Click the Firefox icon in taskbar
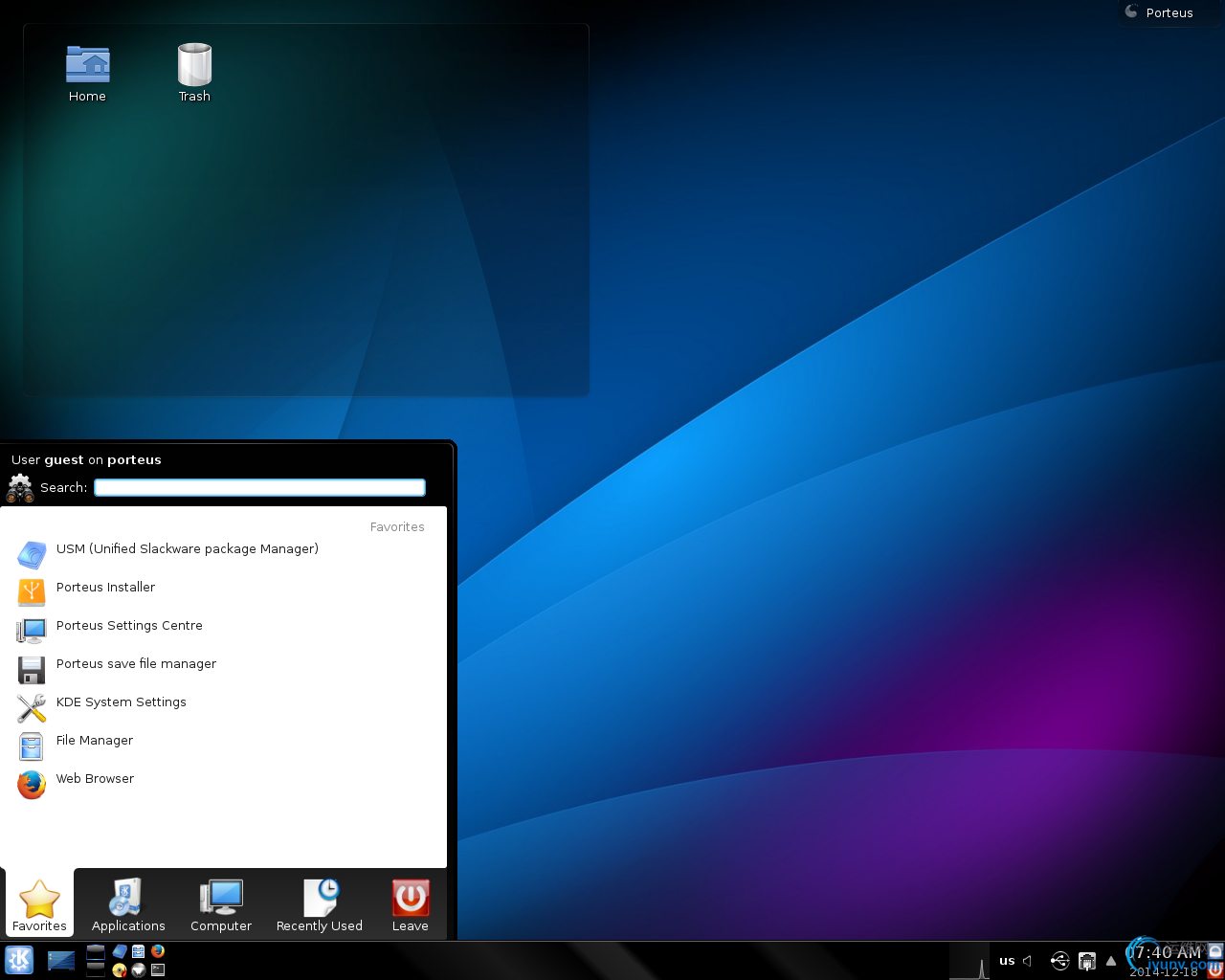 [158, 951]
